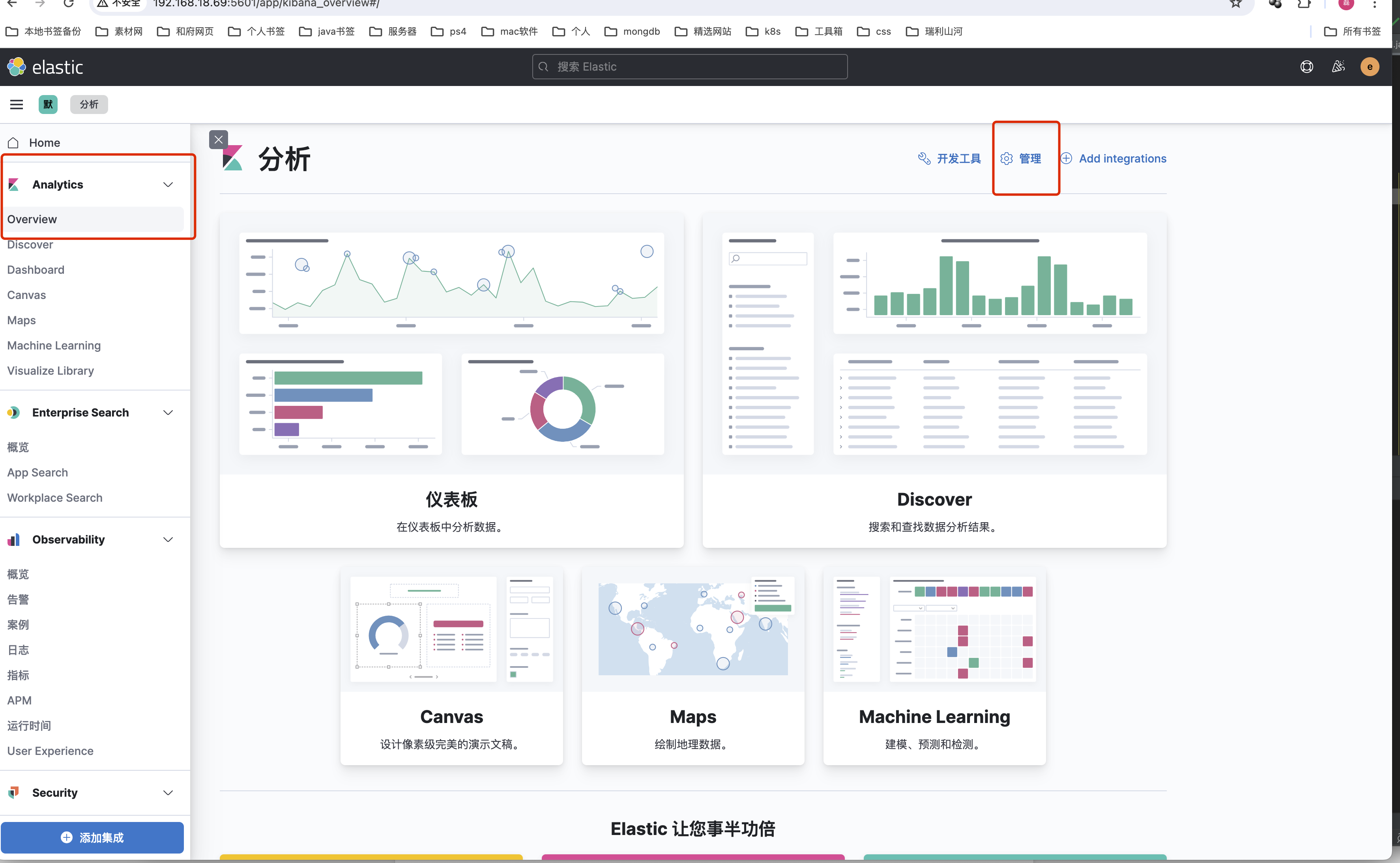Open the 仪表板 dashboard card
The width and height of the screenshot is (1400, 863).
[451, 379]
